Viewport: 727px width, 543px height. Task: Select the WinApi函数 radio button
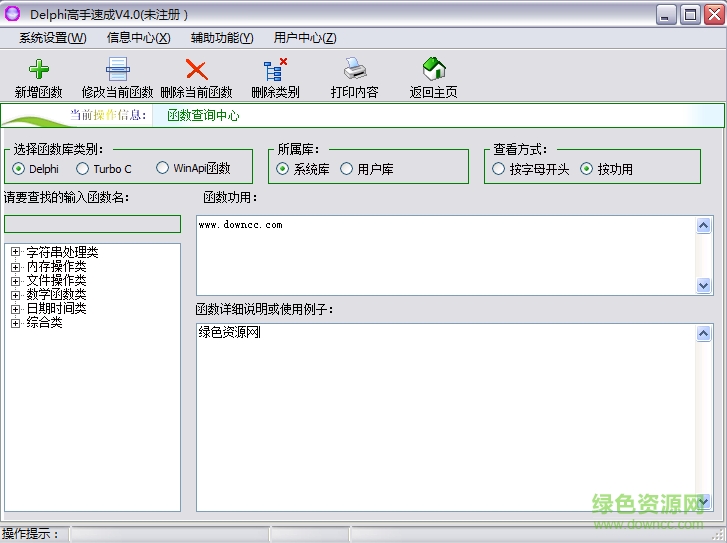[162, 168]
